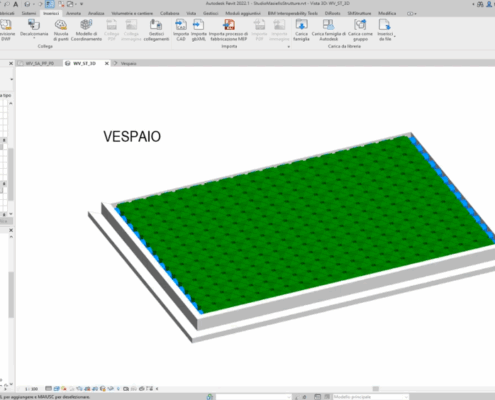Open the customize quick access toolbar dropdown
The width and height of the screenshot is (495, 400).
[x=81, y=4]
